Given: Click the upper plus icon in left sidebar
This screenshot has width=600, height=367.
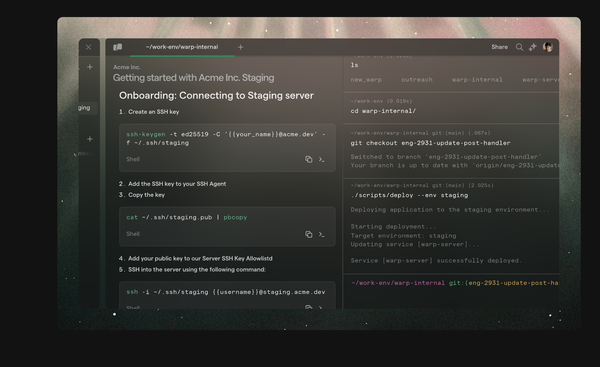Looking at the screenshot, I should (90, 67).
